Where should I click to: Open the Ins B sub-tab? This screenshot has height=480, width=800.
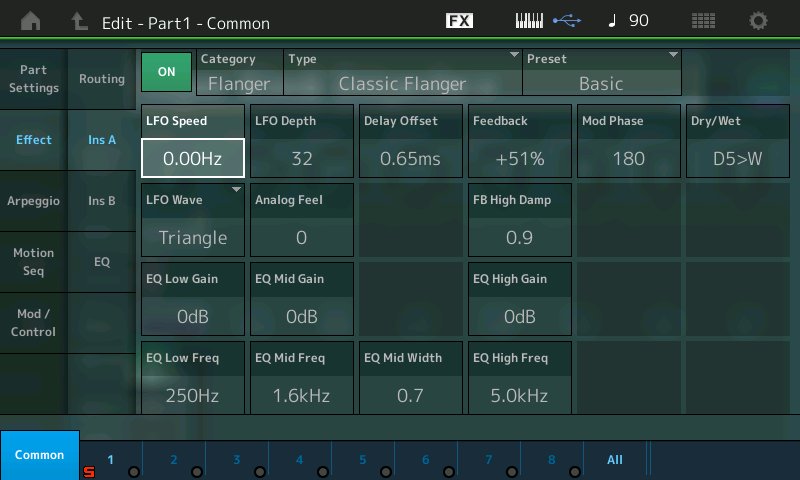[x=101, y=201]
